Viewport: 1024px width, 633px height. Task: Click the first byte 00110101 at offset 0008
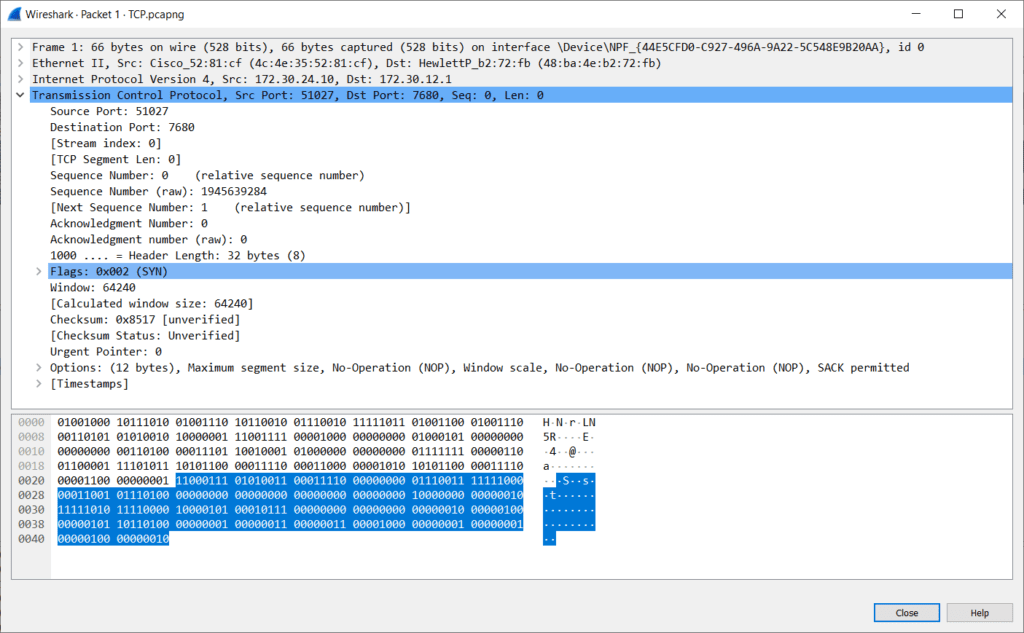84,437
